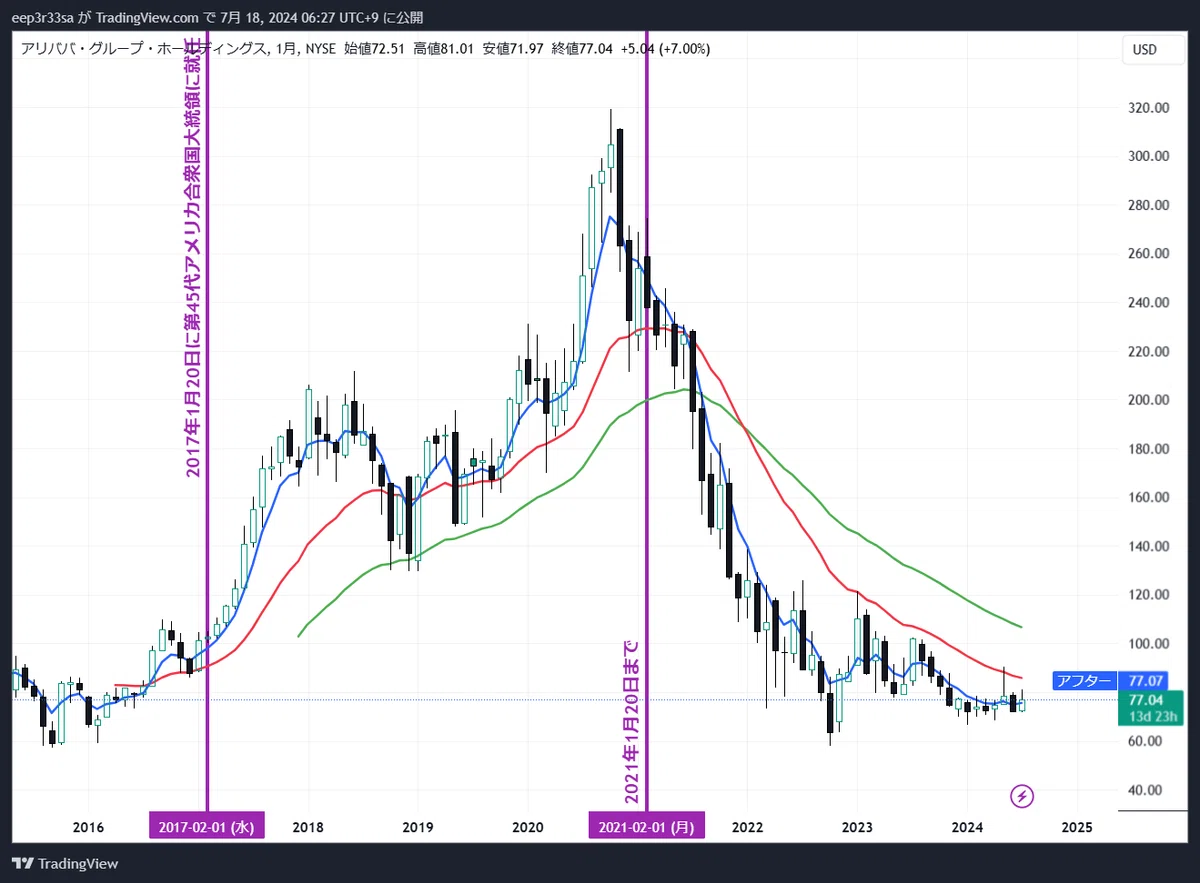Click the 2022 year label on time axis
Viewport: 1200px width, 883px height.
[747, 828]
